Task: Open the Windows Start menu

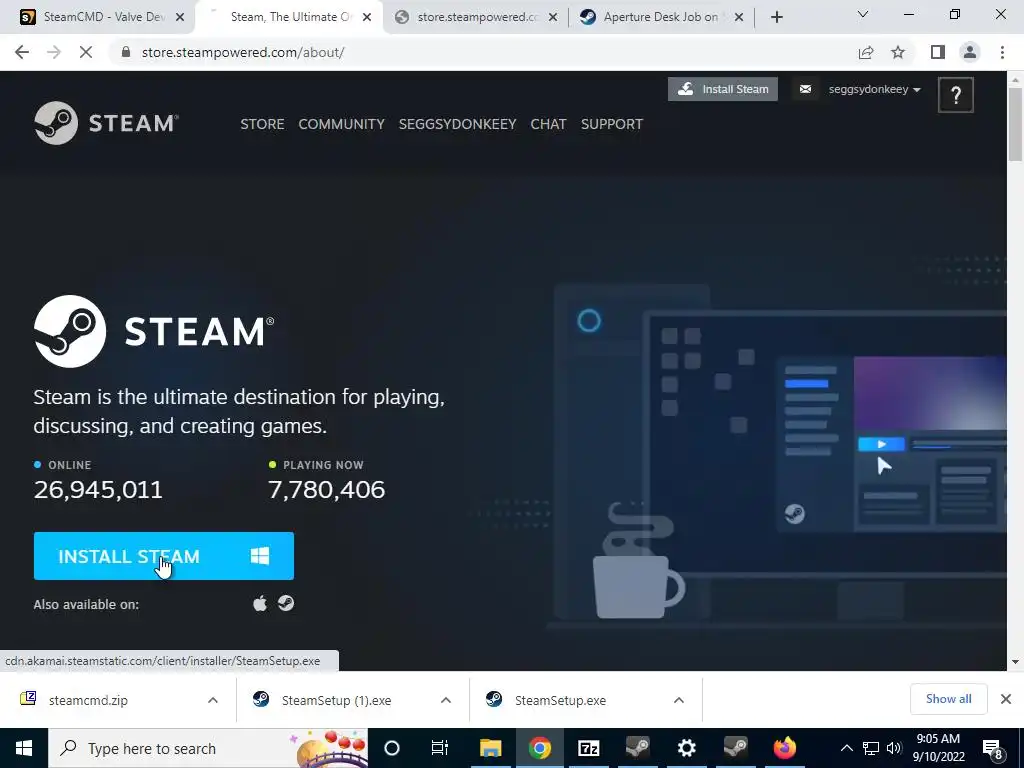Action: click(24, 748)
